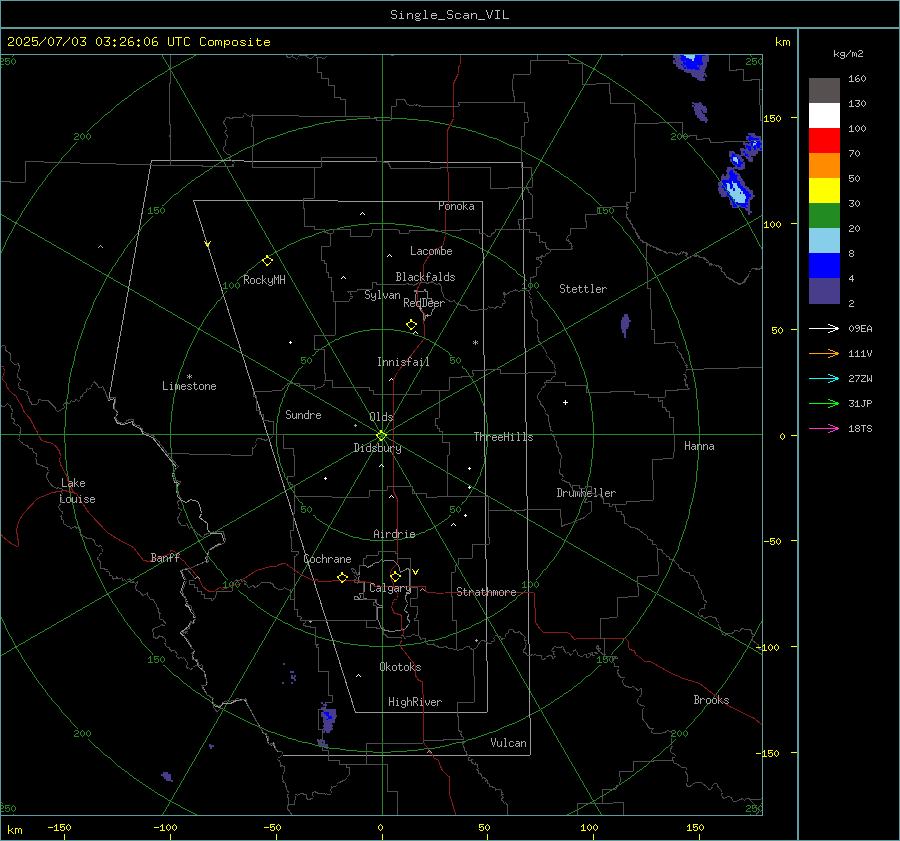
Task: Click the gray 160 kg/m2 color swatch
Action: (824, 91)
